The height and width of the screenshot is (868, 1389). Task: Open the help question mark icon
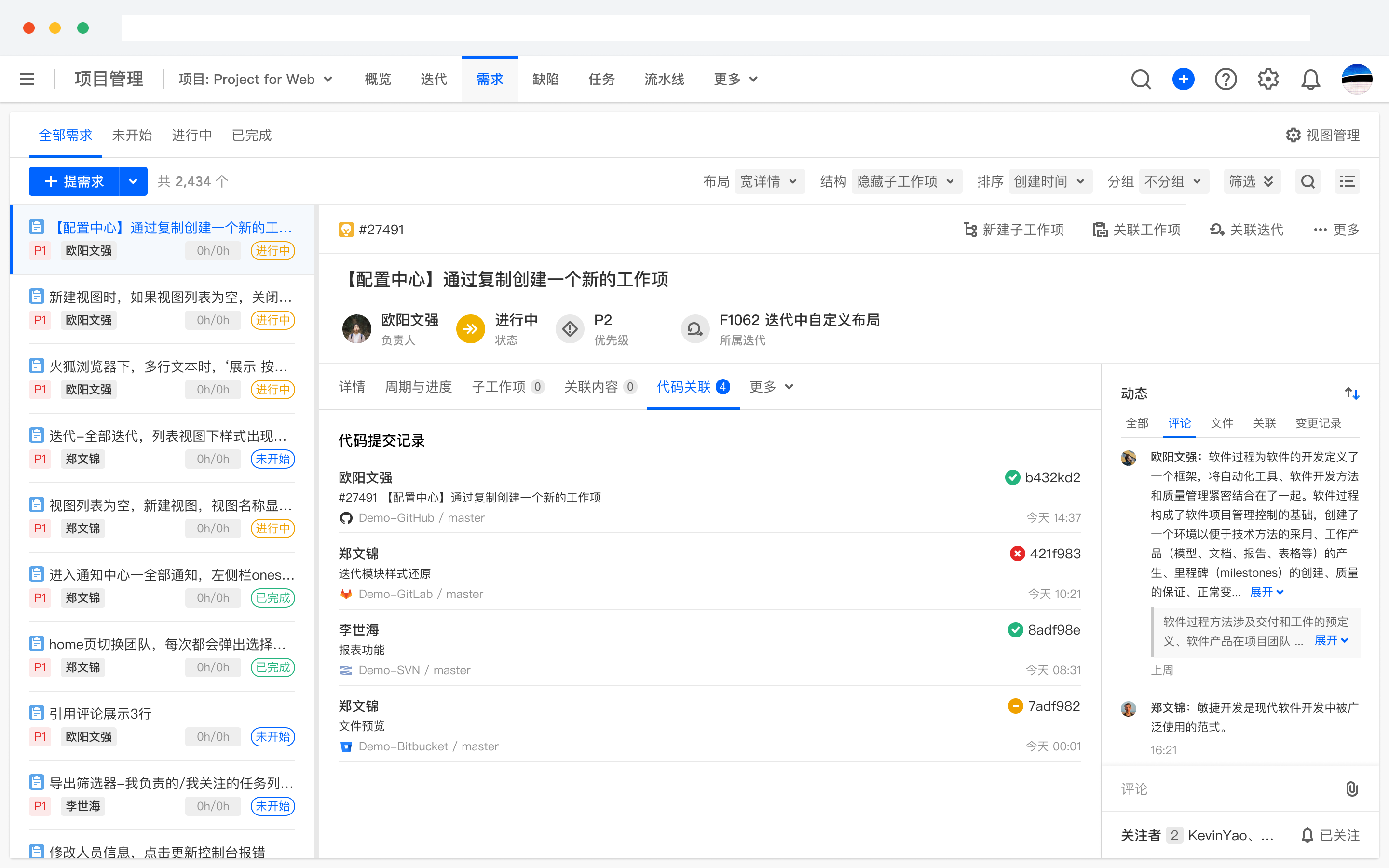[1226, 79]
